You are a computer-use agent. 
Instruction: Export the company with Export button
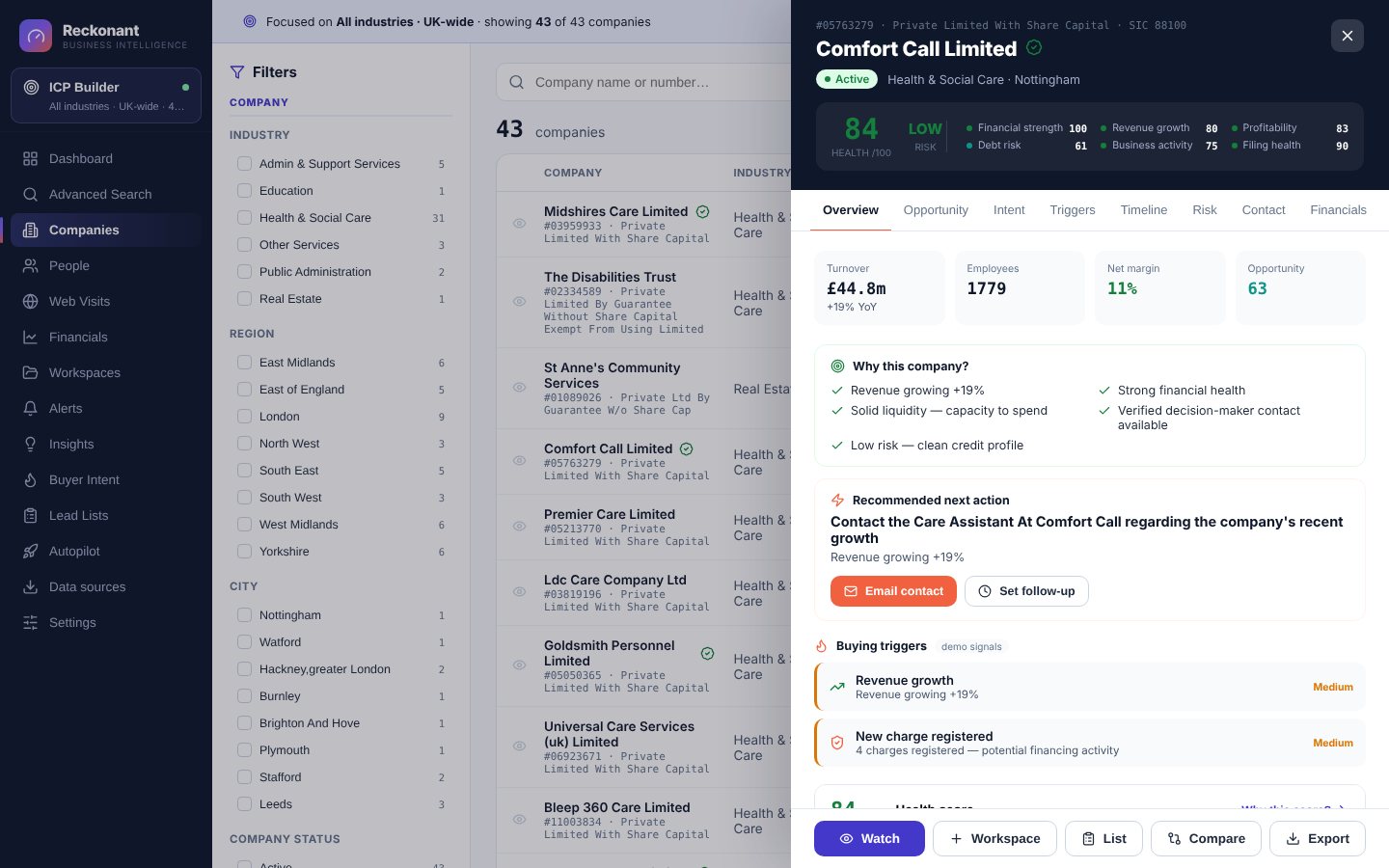pyautogui.click(x=1318, y=838)
